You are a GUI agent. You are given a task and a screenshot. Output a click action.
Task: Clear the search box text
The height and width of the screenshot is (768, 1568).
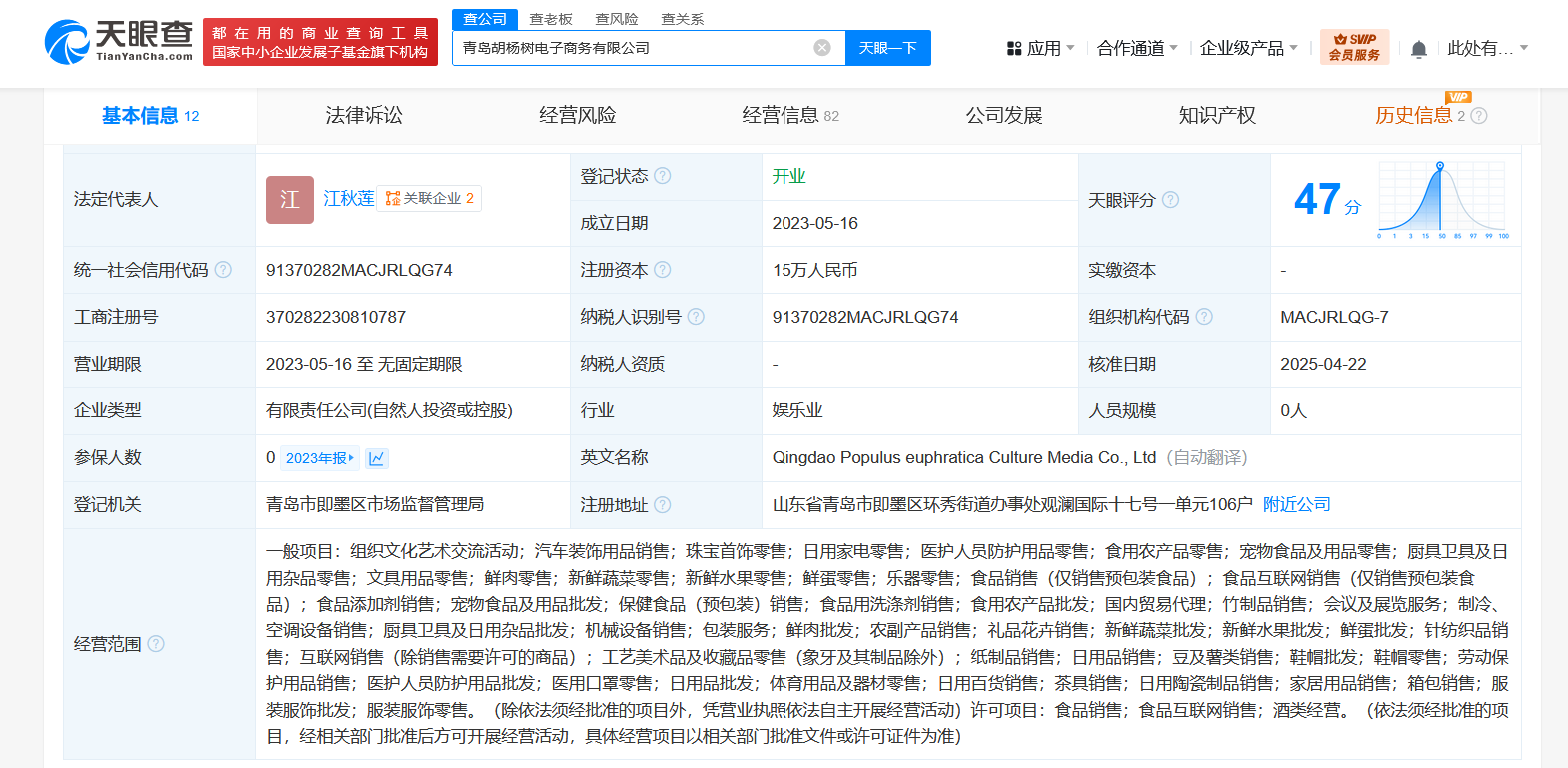821,48
